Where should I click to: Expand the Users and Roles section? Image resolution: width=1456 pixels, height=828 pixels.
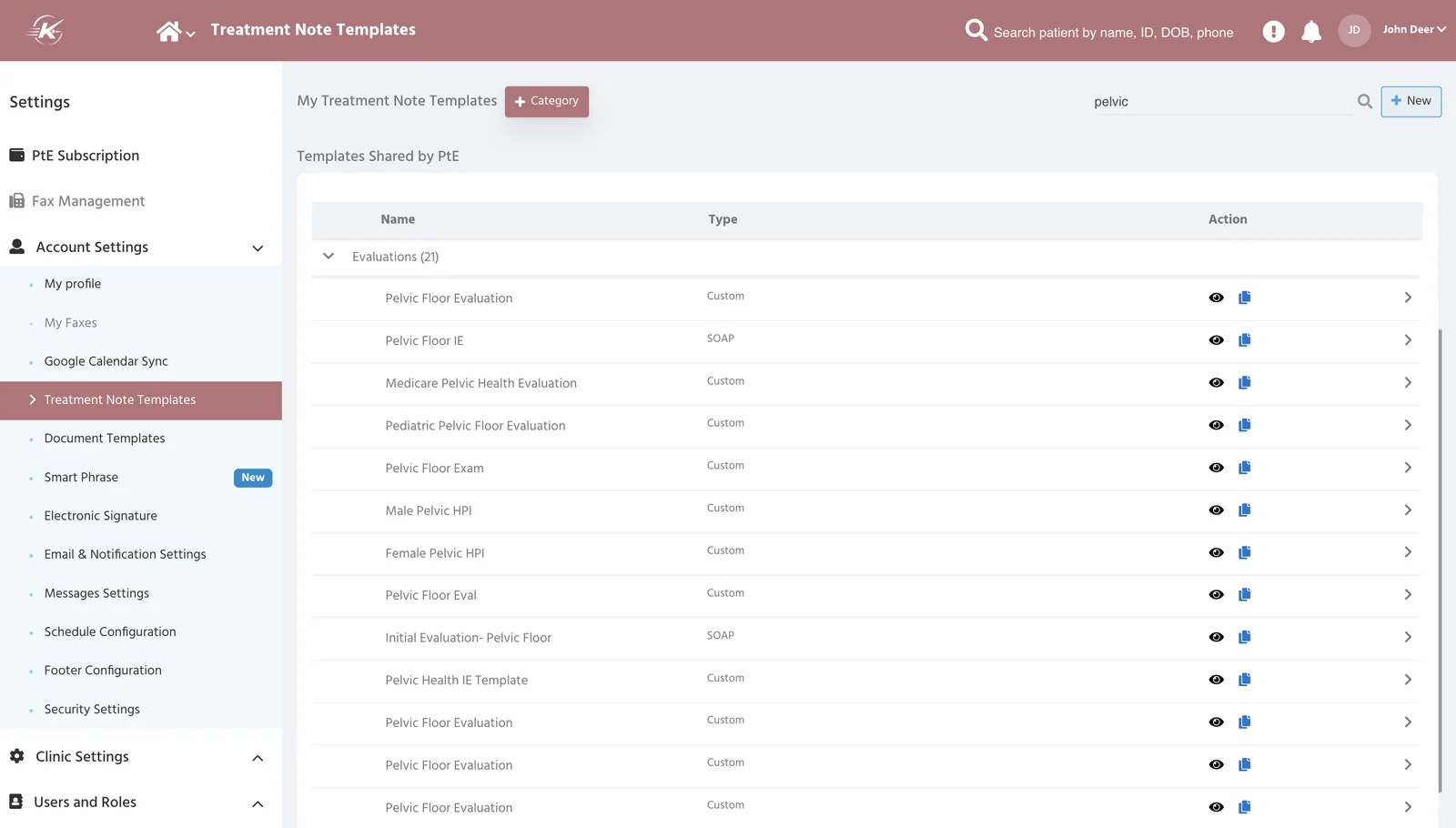(258, 803)
